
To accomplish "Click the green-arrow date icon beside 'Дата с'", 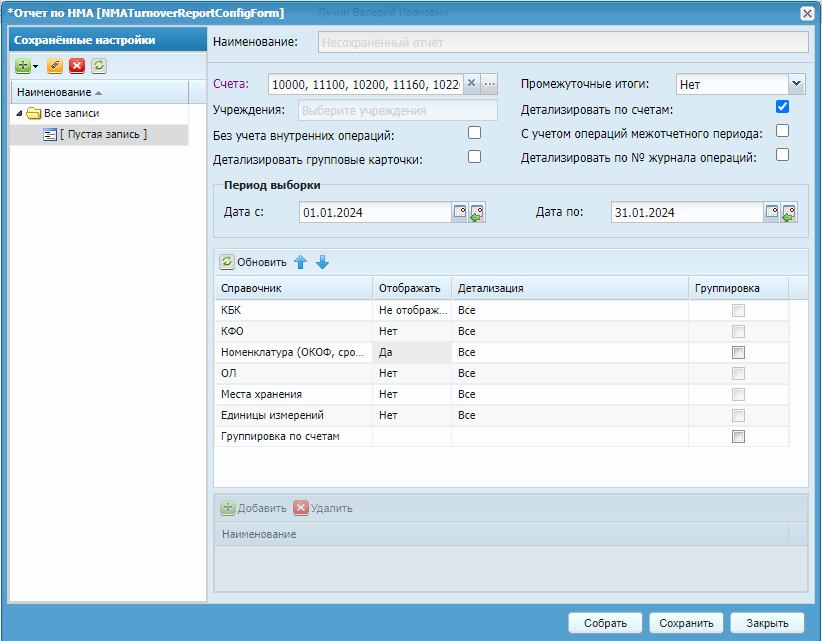I will (x=477, y=212).
